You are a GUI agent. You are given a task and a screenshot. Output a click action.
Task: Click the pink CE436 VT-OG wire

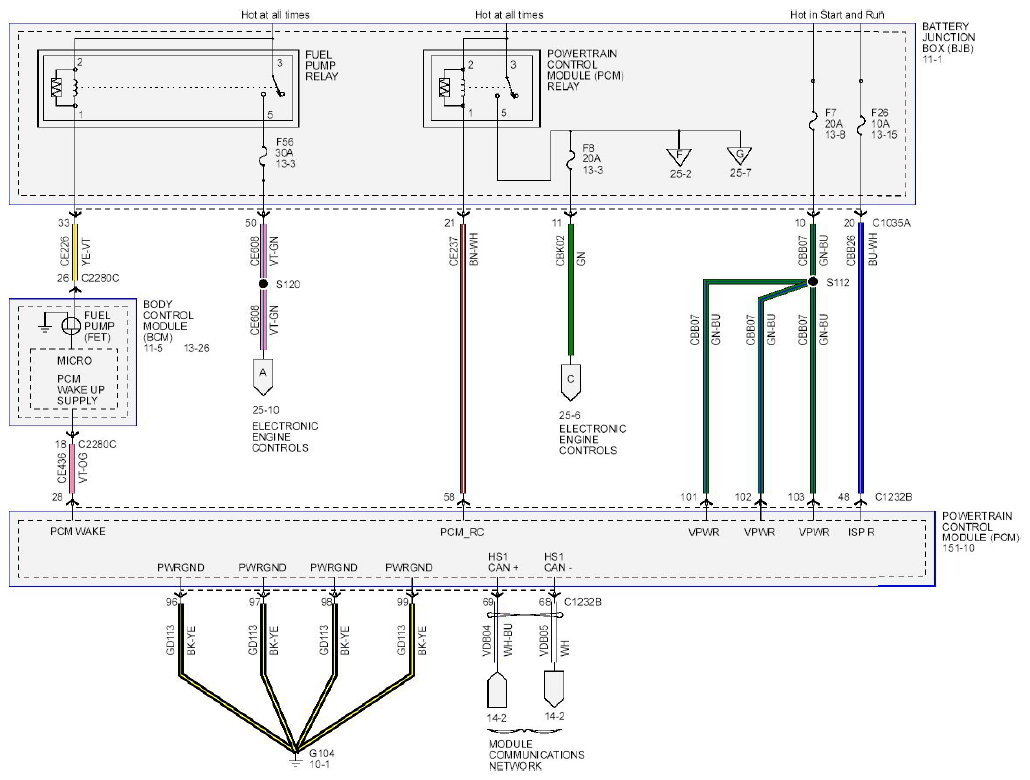72,470
